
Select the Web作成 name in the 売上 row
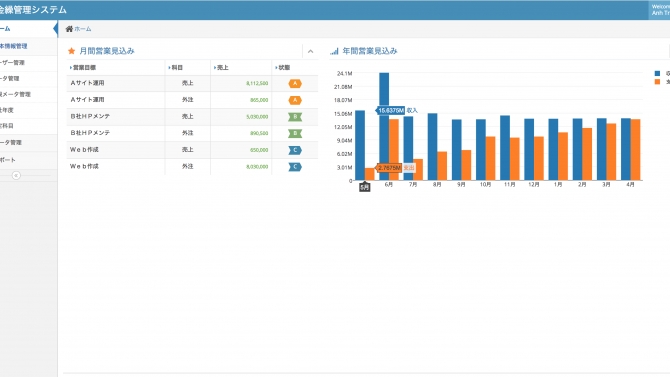pos(84,150)
